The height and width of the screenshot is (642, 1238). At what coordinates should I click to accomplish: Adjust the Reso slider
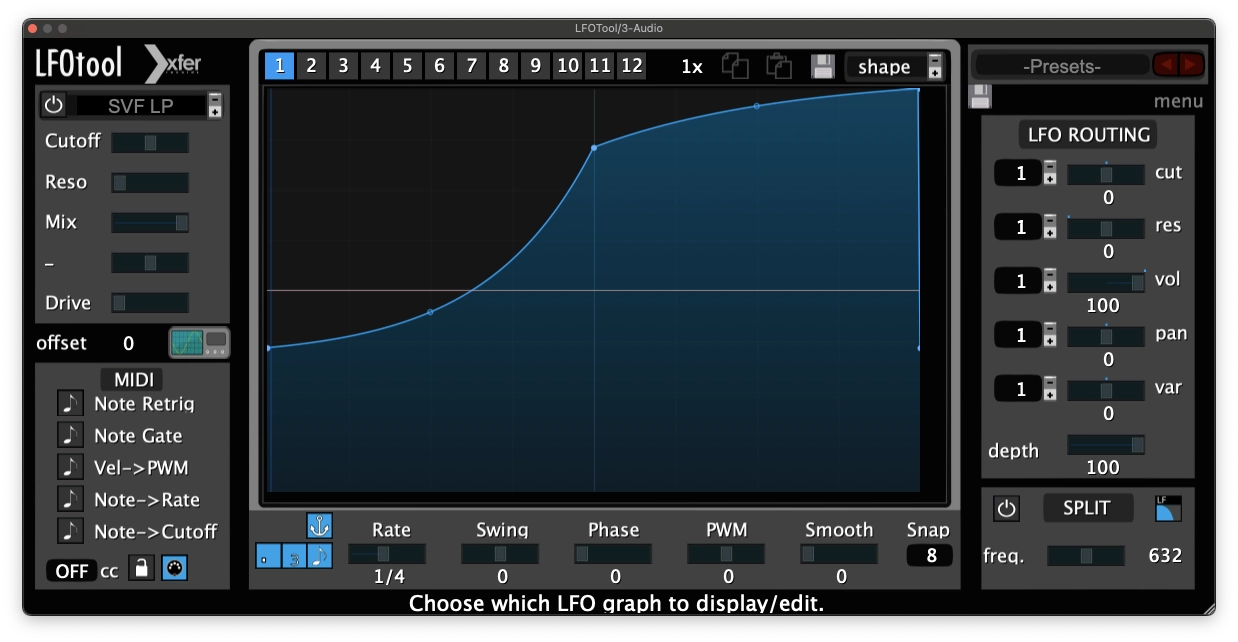(x=150, y=183)
